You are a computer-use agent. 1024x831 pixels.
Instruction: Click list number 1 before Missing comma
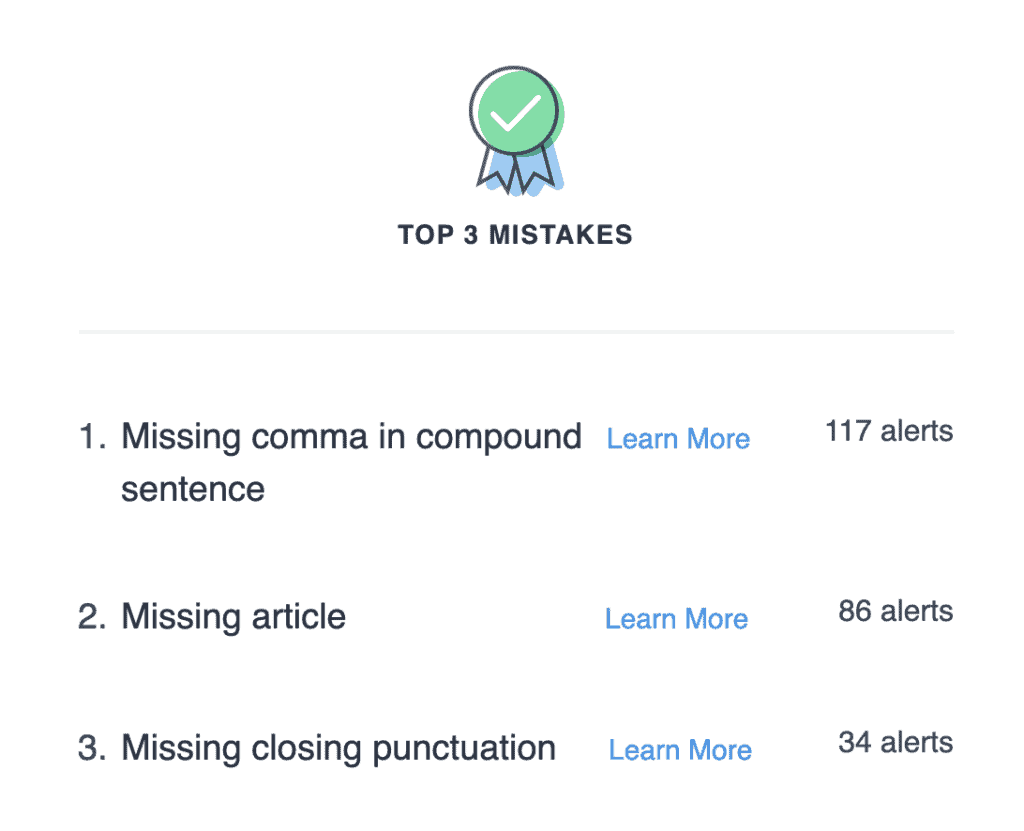pyautogui.click(x=92, y=436)
